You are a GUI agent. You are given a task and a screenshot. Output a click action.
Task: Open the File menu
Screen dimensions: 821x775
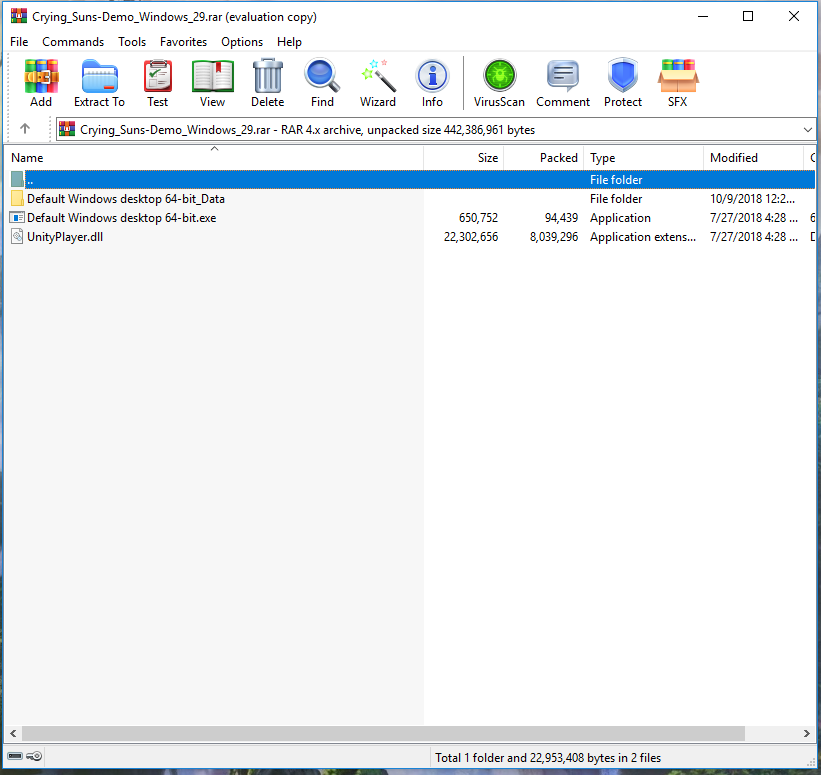pos(19,42)
